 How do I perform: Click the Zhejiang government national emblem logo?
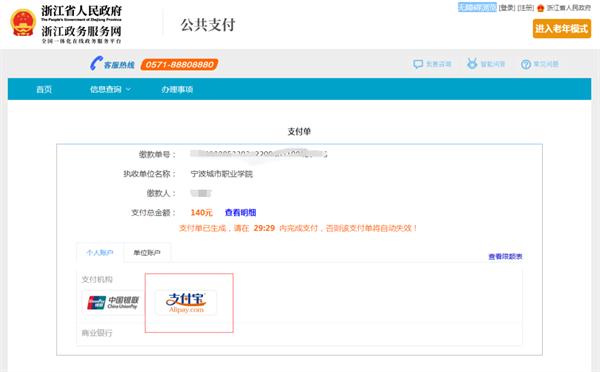(23, 23)
